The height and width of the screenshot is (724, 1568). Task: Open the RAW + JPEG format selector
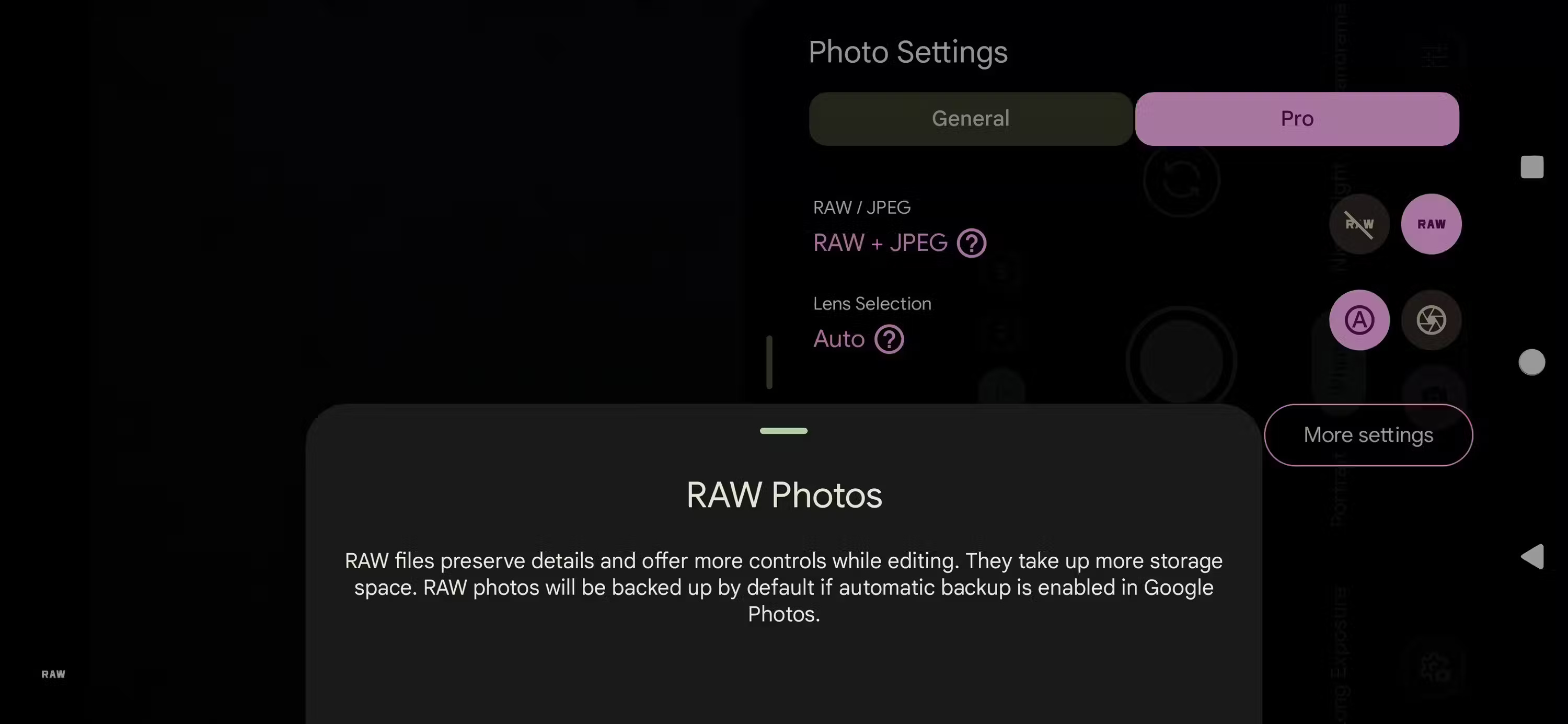pos(880,243)
